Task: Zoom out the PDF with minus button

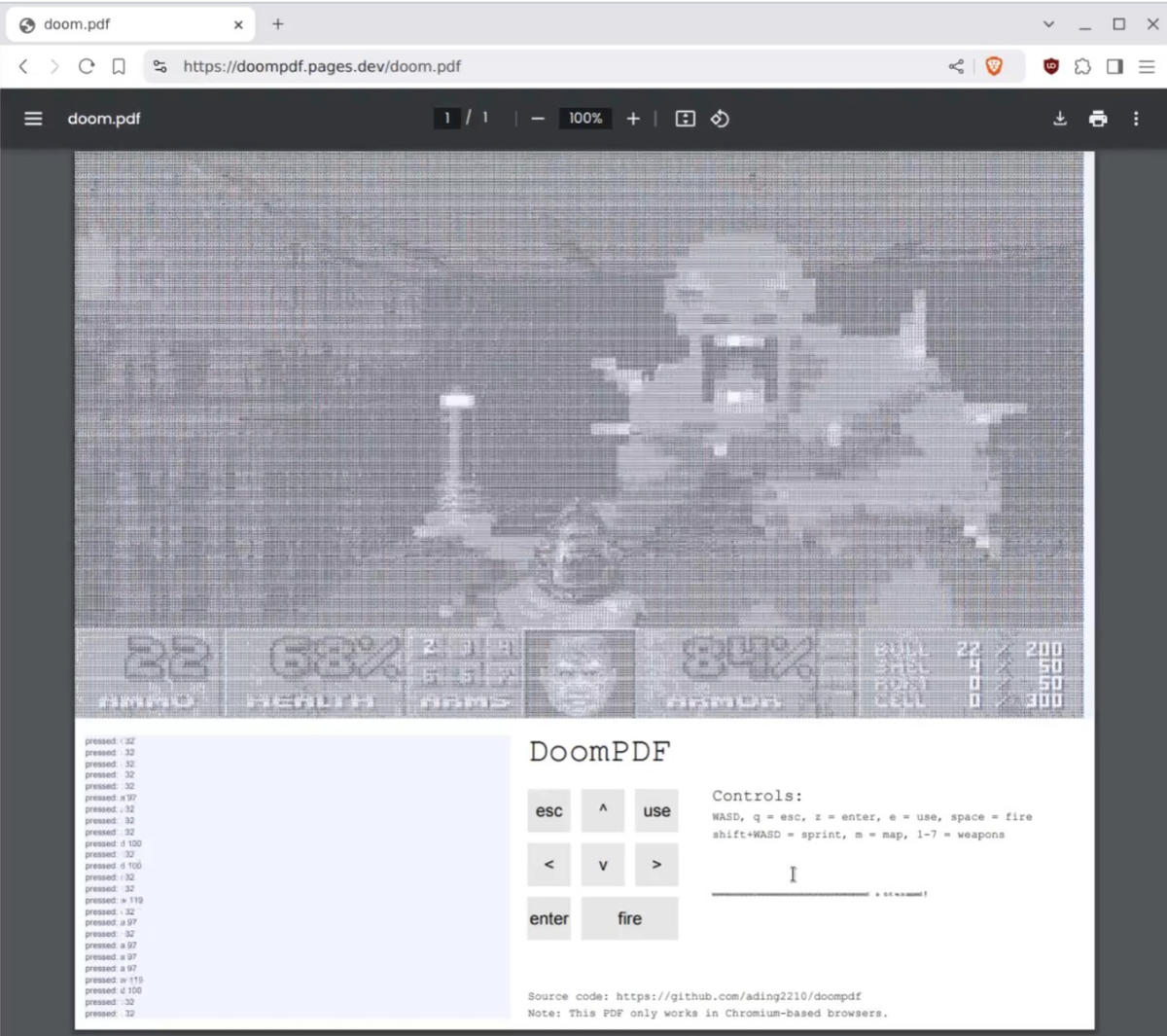Action: point(538,119)
